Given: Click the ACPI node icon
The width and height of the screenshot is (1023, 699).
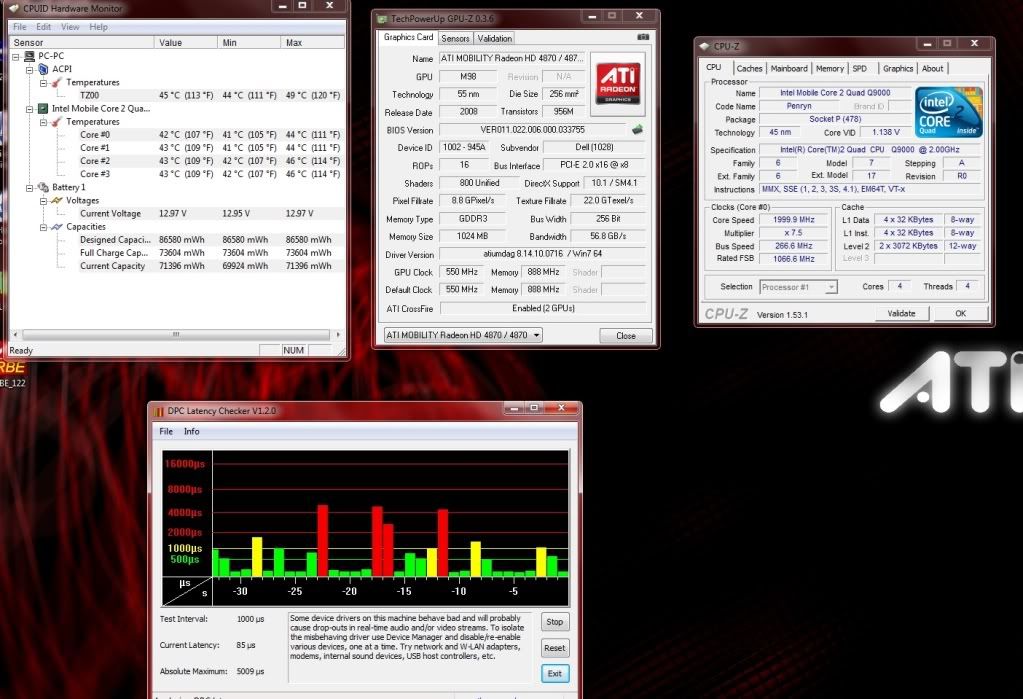Looking at the screenshot, I should (44, 69).
